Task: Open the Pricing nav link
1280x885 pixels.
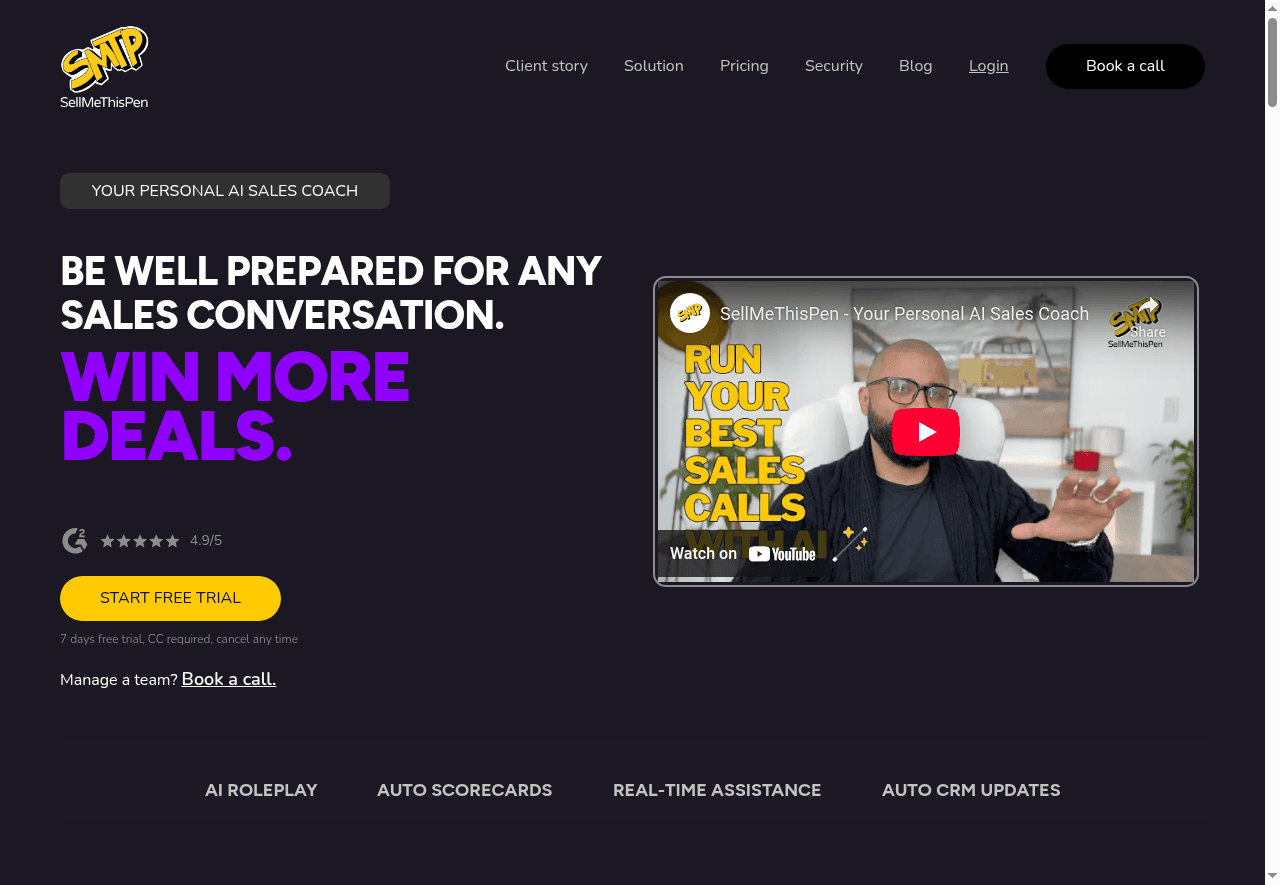Action: (744, 66)
